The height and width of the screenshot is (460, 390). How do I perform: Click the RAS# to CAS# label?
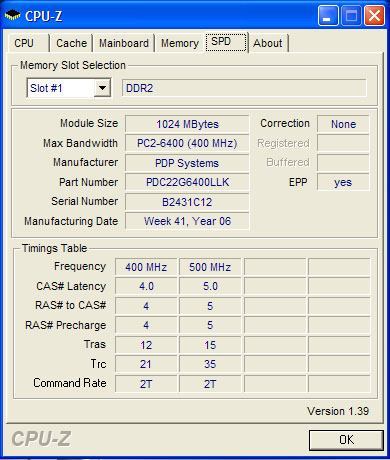click(71, 305)
